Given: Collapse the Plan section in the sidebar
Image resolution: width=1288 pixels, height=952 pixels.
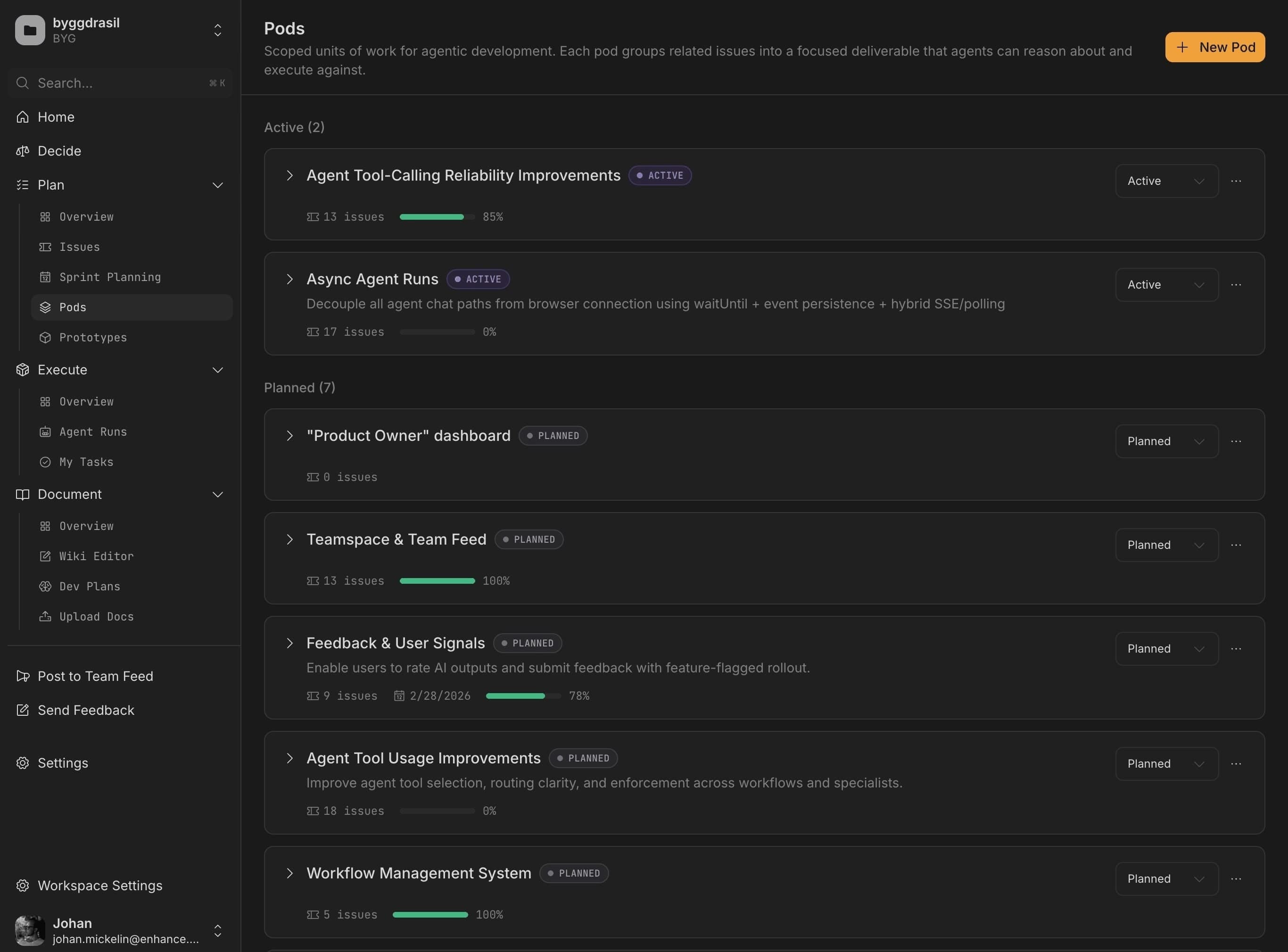Looking at the screenshot, I should point(218,185).
